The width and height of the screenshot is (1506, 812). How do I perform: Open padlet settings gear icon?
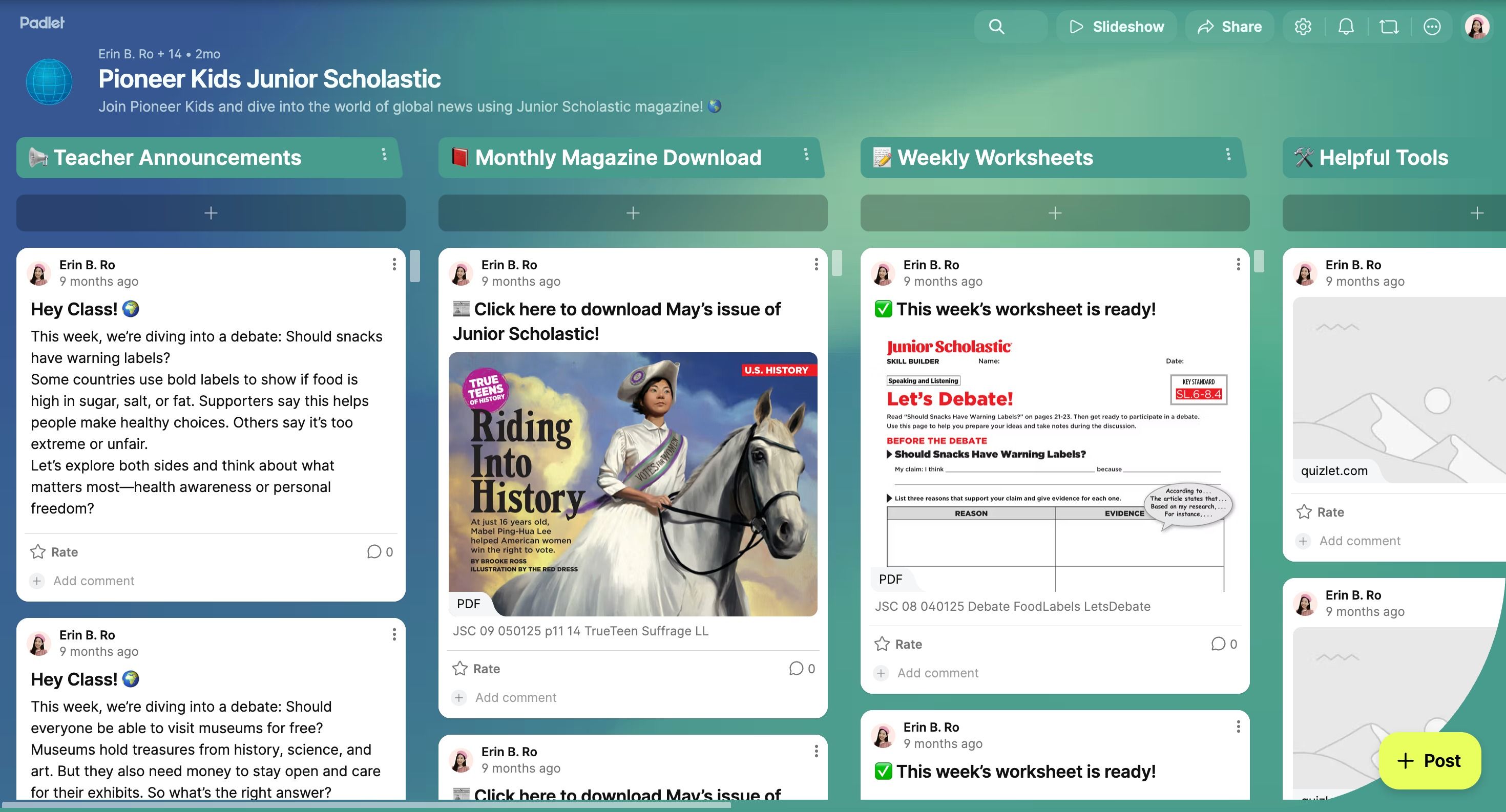click(x=1303, y=26)
